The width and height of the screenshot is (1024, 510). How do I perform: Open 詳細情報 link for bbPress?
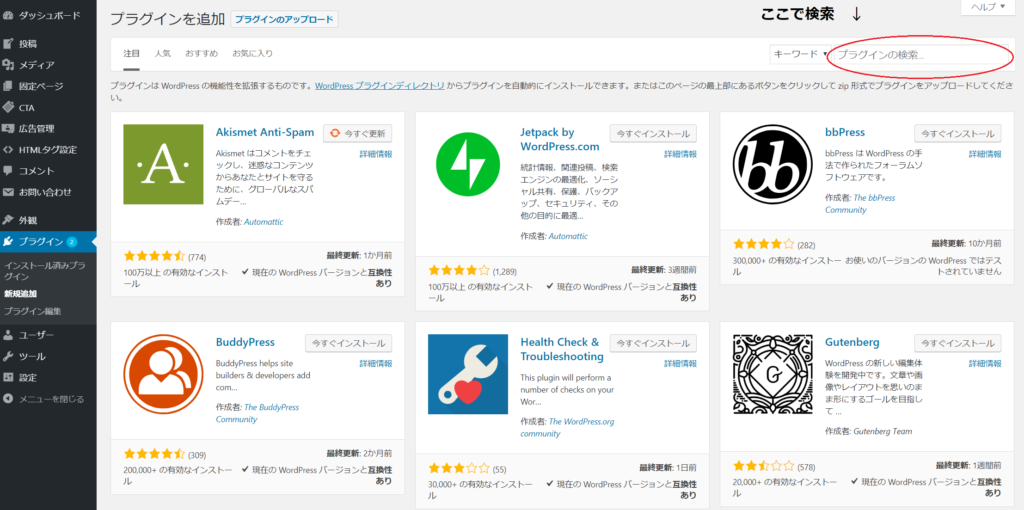(x=985, y=154)
